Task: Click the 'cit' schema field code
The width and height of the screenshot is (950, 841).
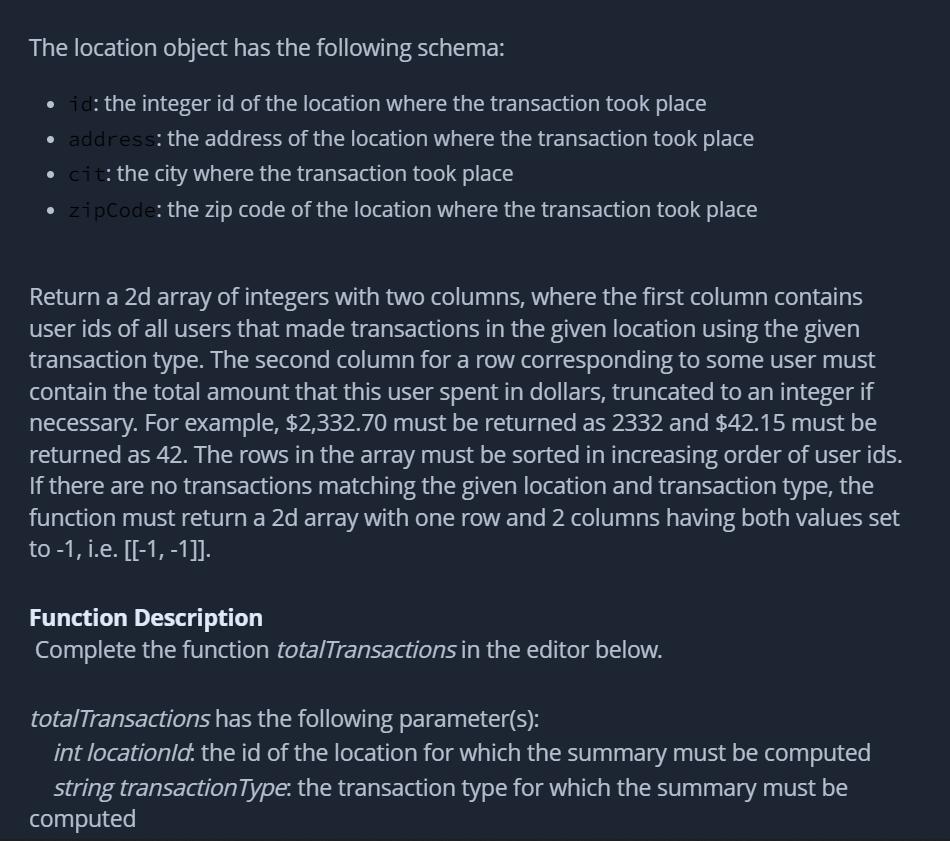Action: [x=87, y=175]
